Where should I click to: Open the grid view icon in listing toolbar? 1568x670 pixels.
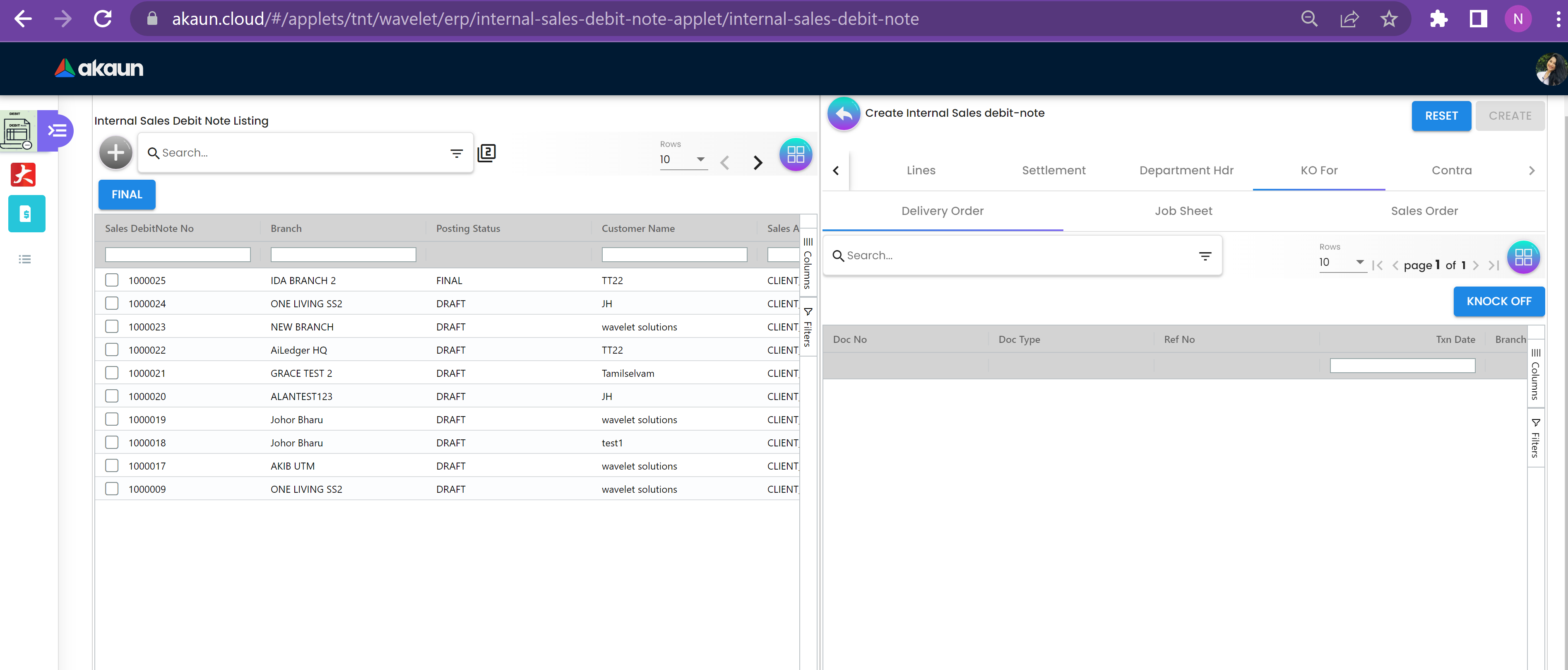[796, 154]
